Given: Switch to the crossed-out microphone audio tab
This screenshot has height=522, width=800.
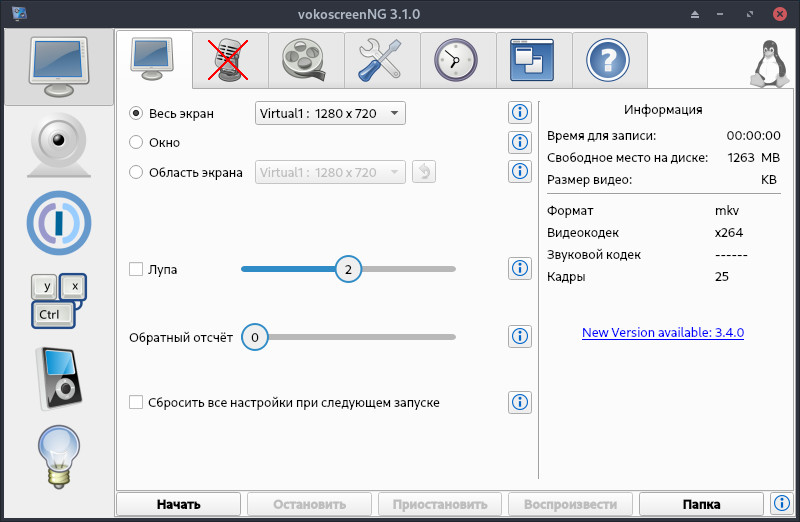Looking at the screenshot, I should click(230, 61).
